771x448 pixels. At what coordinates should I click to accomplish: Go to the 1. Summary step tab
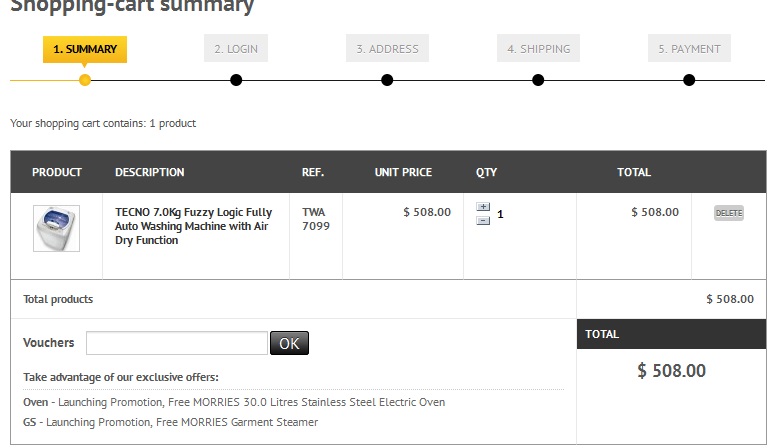click(x=85, y=49)
